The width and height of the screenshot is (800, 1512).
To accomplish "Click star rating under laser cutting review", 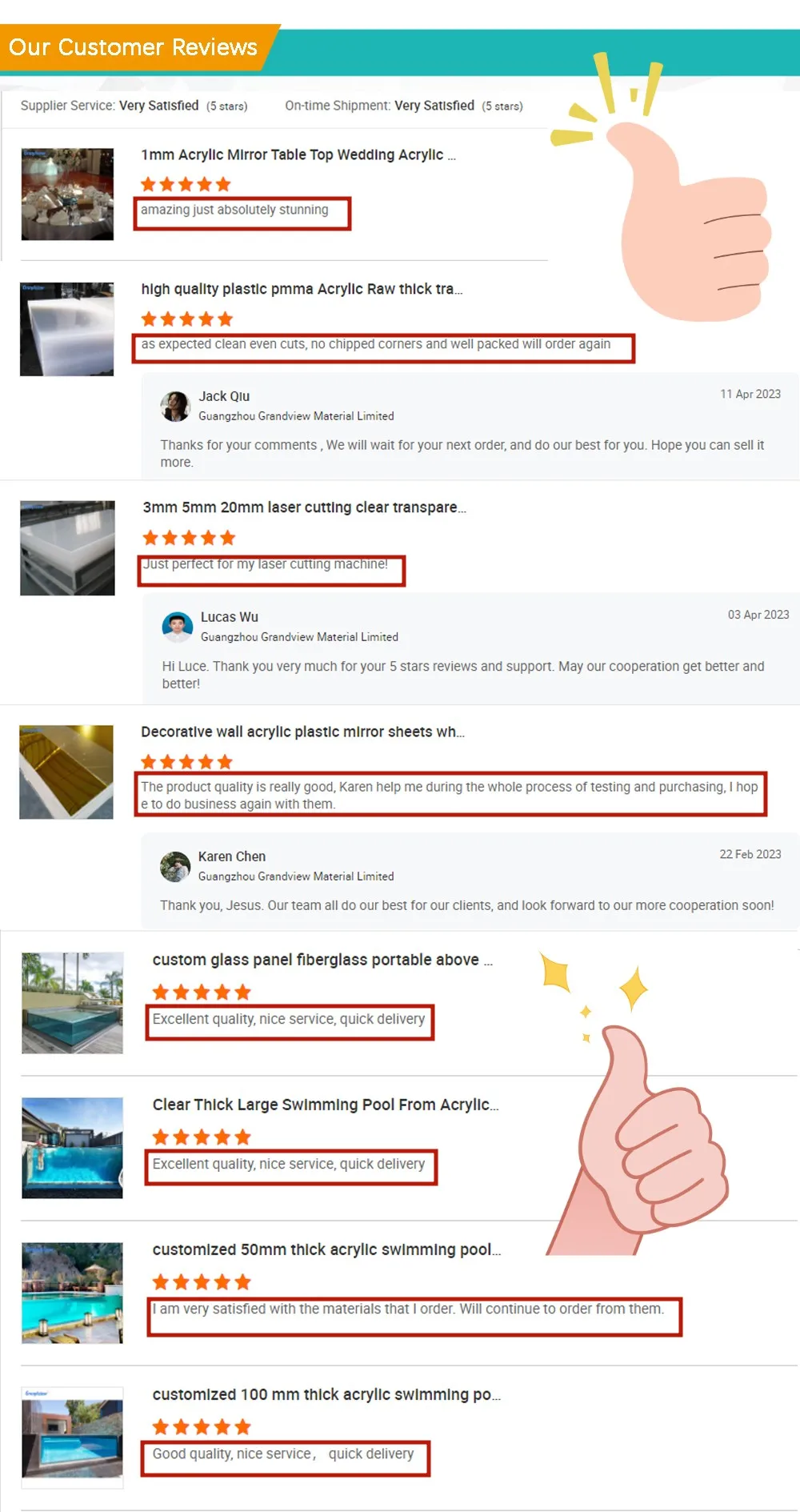I will tap(189, 537).
